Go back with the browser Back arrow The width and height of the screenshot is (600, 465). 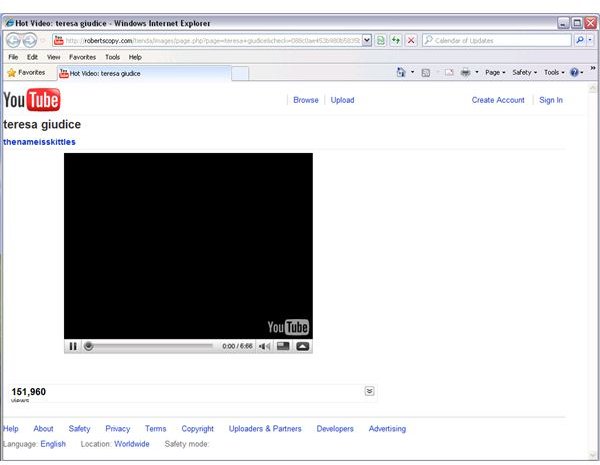[13, 40]
